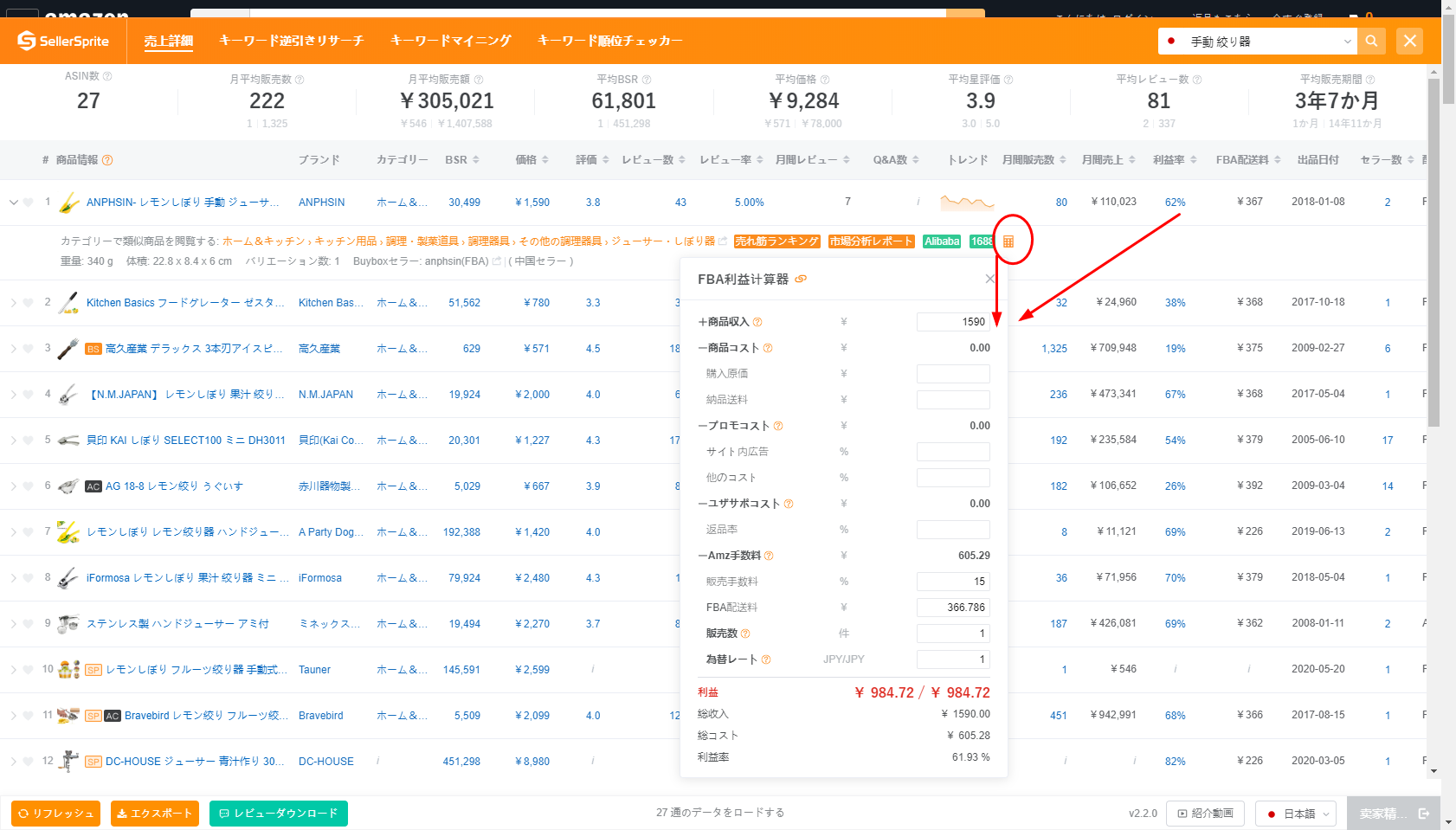The height and width of the screenshot is (830, 1456).
Task: Click the link icon beside FBA利益计算器 title
Action: pos(801,279)
